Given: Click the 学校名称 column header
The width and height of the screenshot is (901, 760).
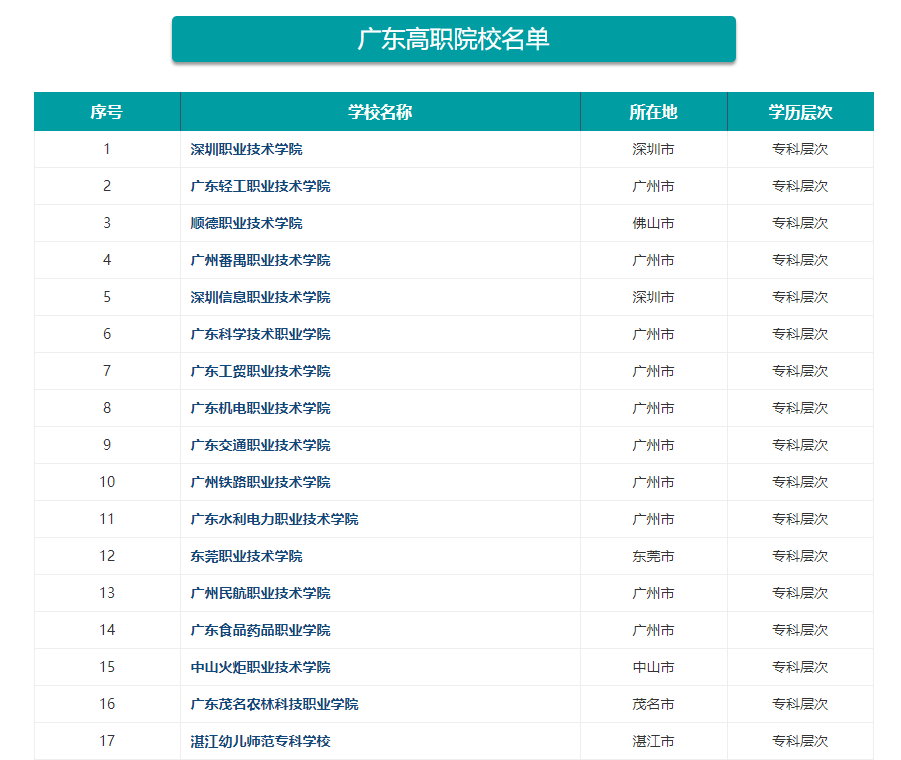Looking at the screenshot, I should point(380,111).
